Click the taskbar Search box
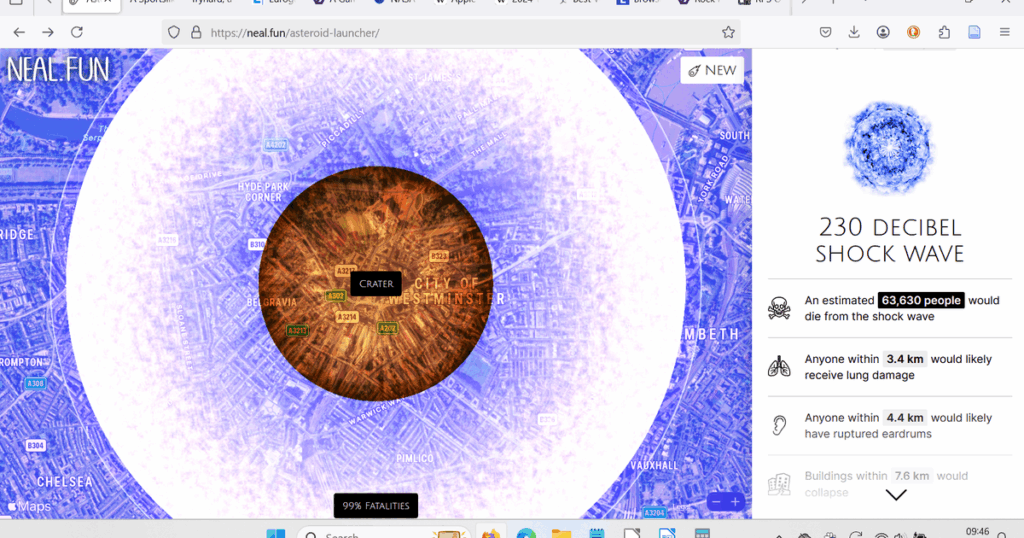The width and height of the screenshot is (1024, 538). pyautogui.click(x=384, y=533)
